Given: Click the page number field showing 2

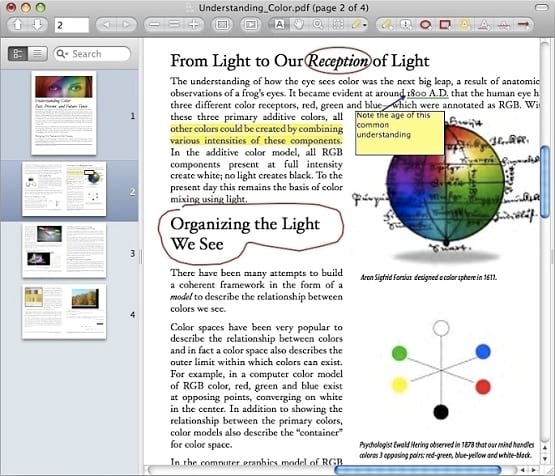Looking at the screenshot, I should coord(71,25).
